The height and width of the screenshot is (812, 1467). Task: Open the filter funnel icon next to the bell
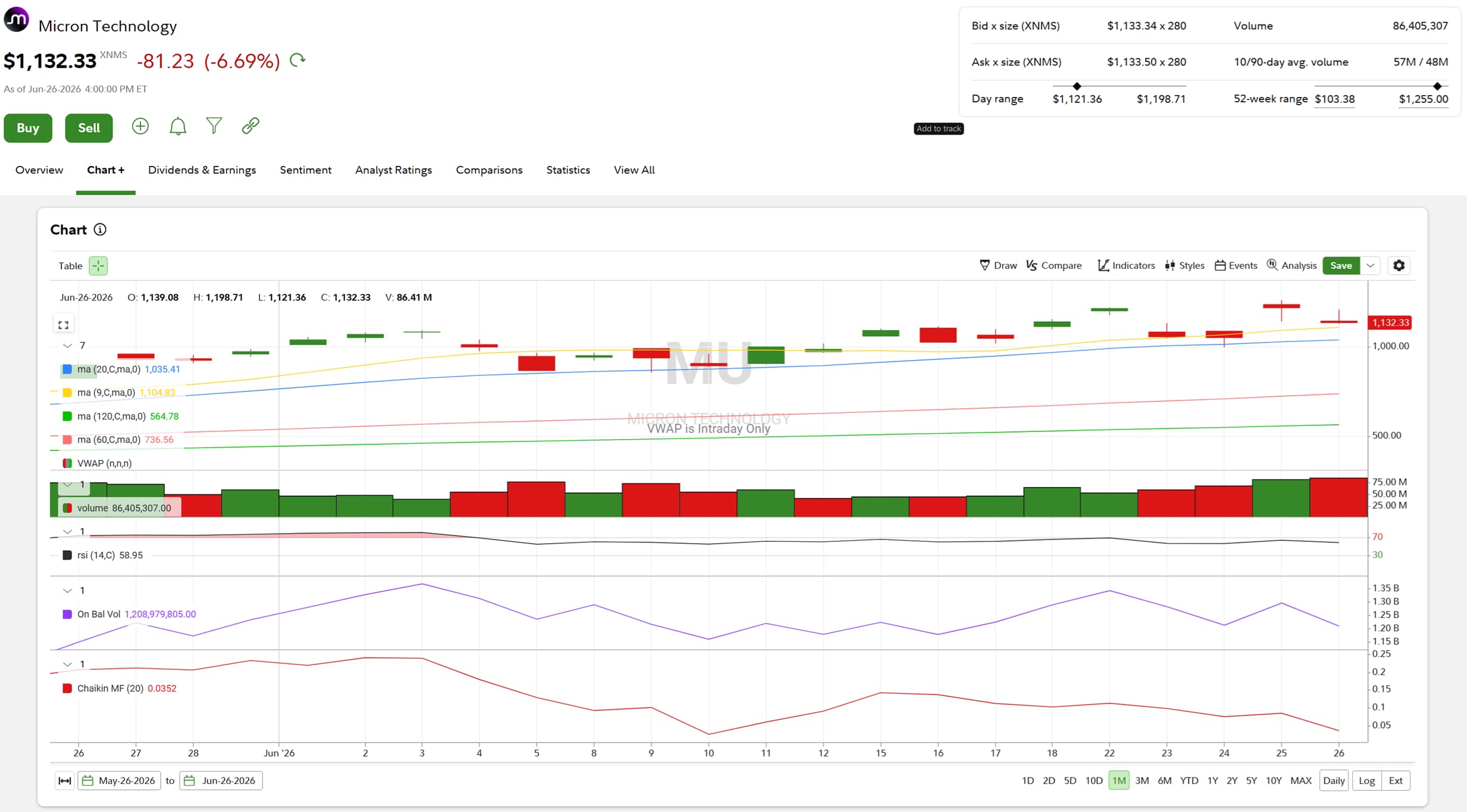pos(214,126)
